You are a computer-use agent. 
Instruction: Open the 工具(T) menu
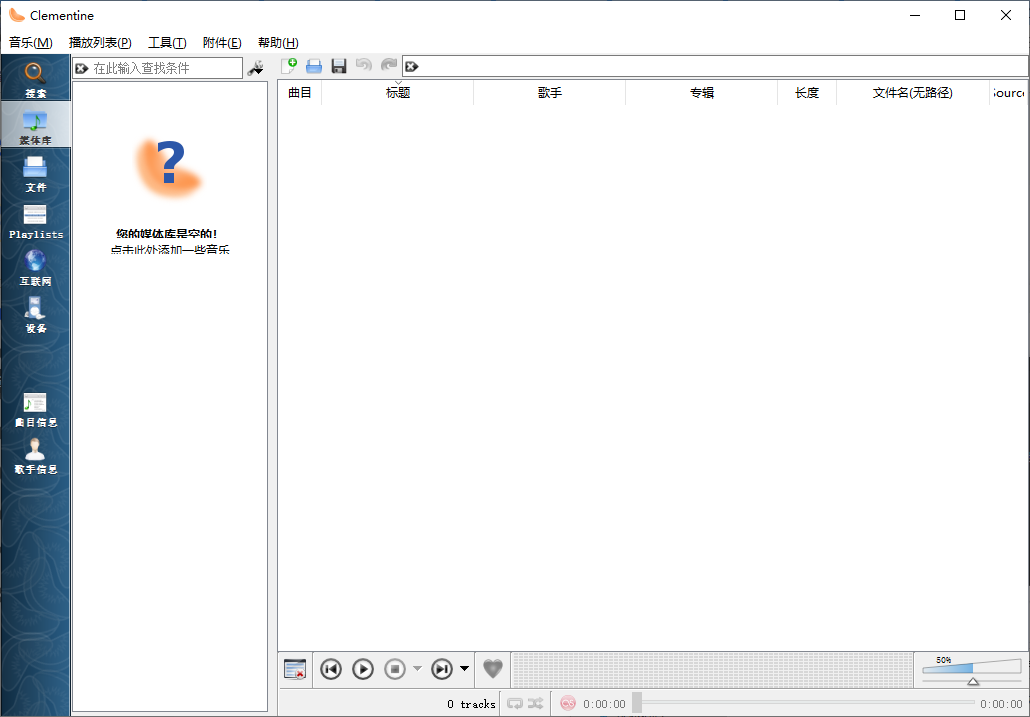click(x=167, y=42)
